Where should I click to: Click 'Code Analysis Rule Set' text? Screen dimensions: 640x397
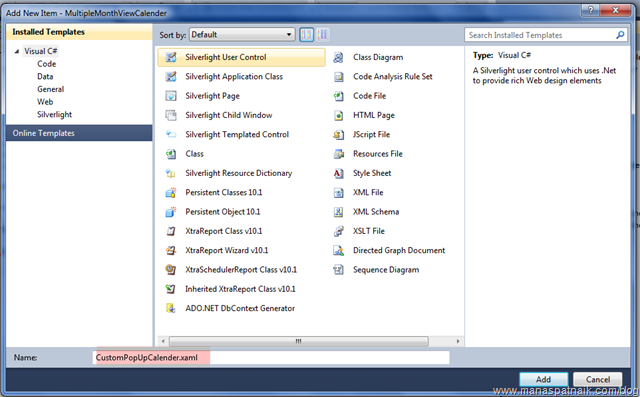coord(393,76)
